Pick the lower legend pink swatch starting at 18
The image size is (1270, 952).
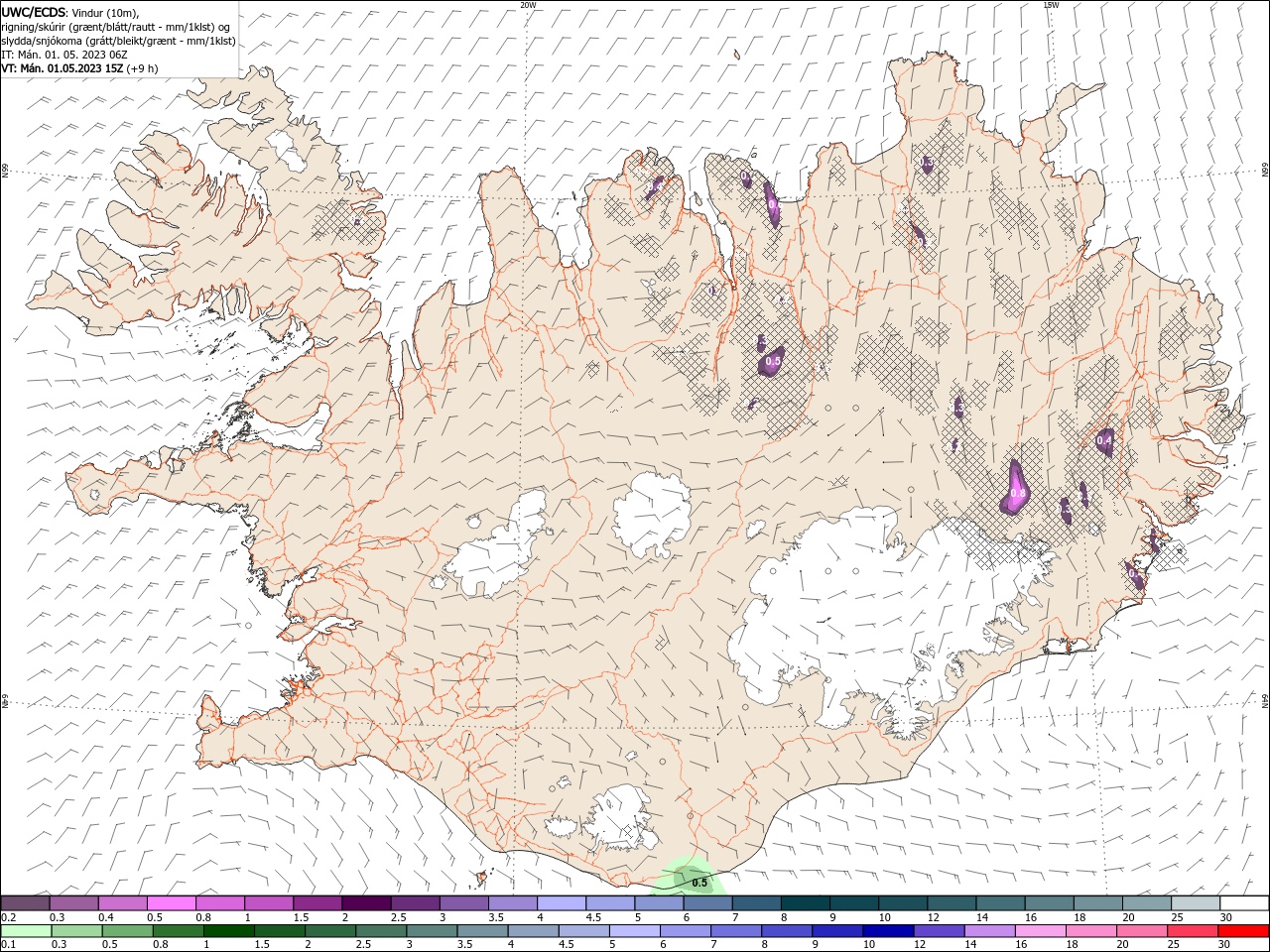[x=1091, y=931]
